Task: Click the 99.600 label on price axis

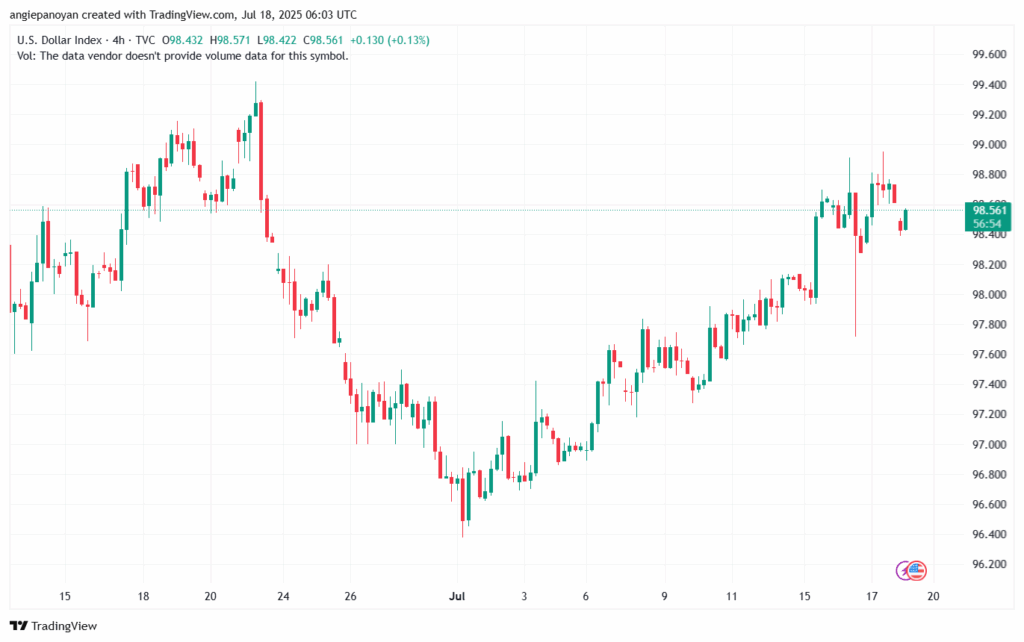Action: pos(988,55)
